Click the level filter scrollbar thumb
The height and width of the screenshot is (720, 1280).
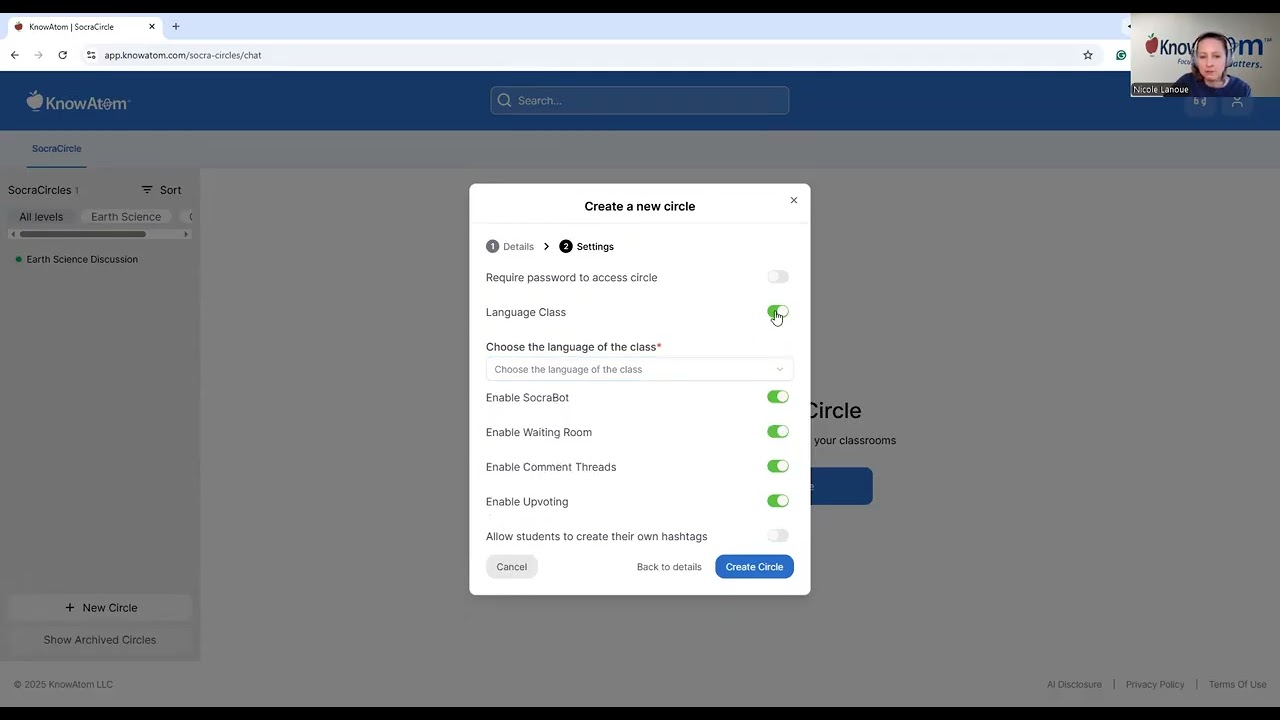pos(83,234)
